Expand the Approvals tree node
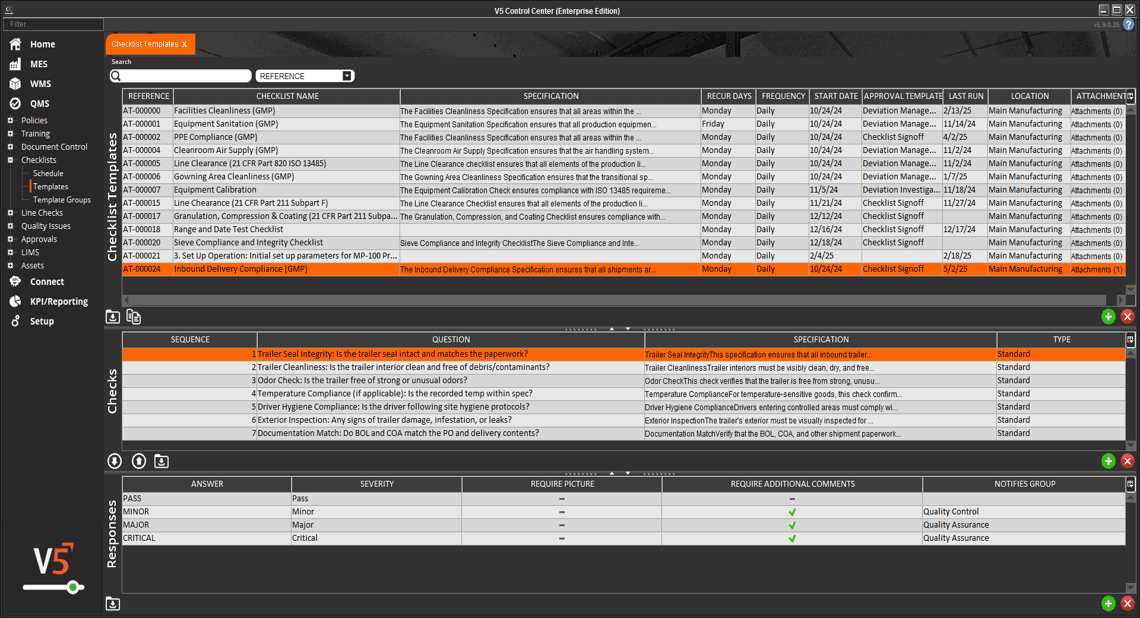 [x=10, y=239]
